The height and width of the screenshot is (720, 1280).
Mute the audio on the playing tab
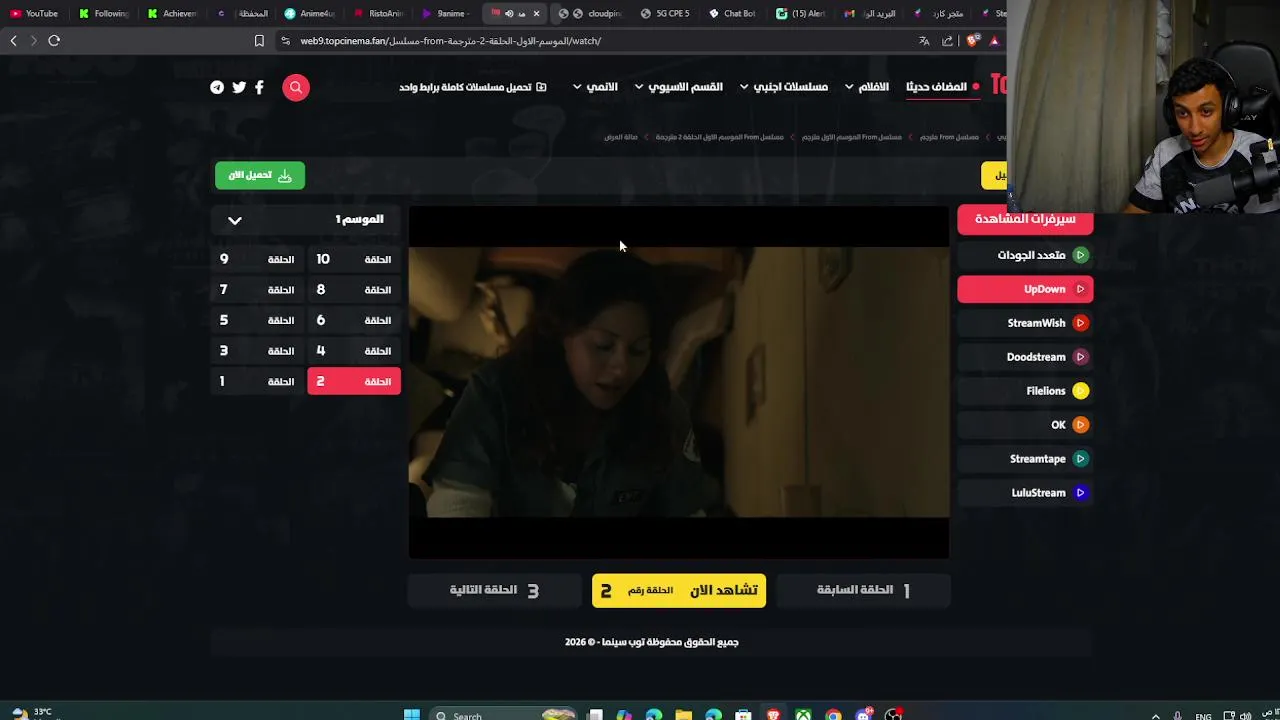(509, 14)
